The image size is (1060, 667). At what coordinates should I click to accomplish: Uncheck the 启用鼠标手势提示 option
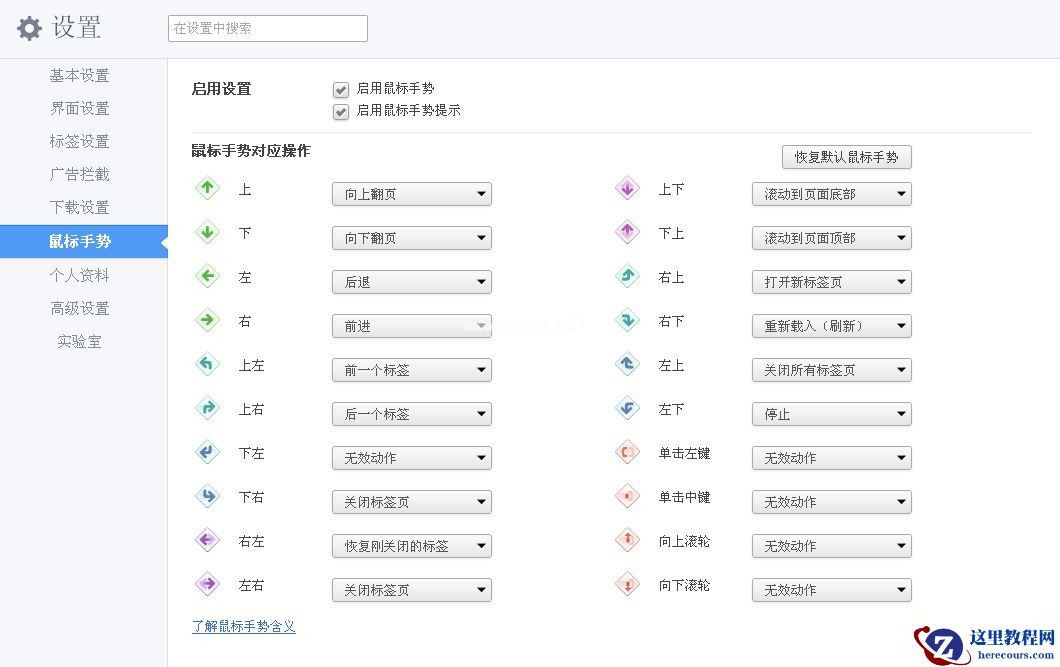[341, 112]
